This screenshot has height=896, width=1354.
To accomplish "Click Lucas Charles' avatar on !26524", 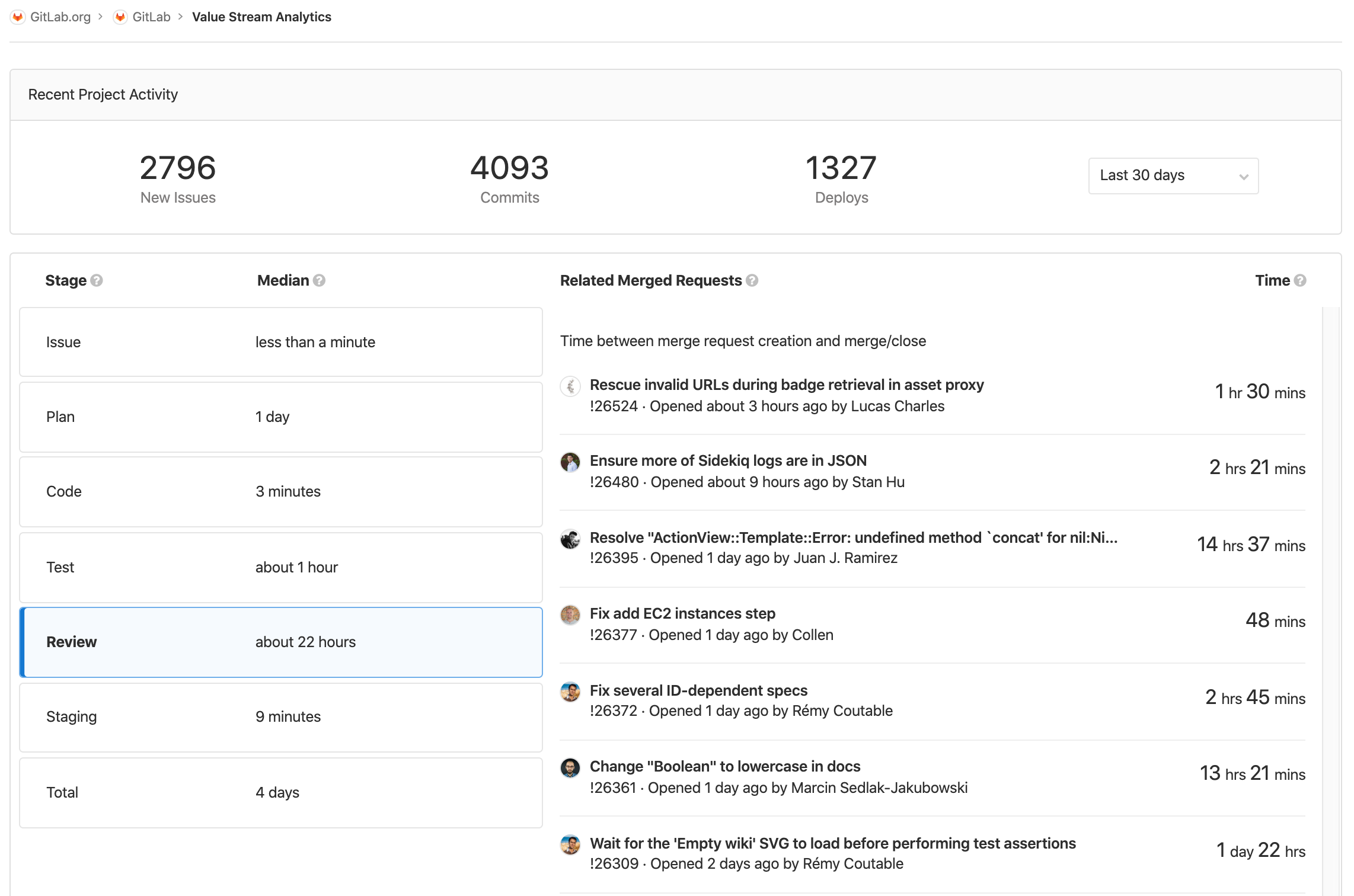I will pos(570,387).
